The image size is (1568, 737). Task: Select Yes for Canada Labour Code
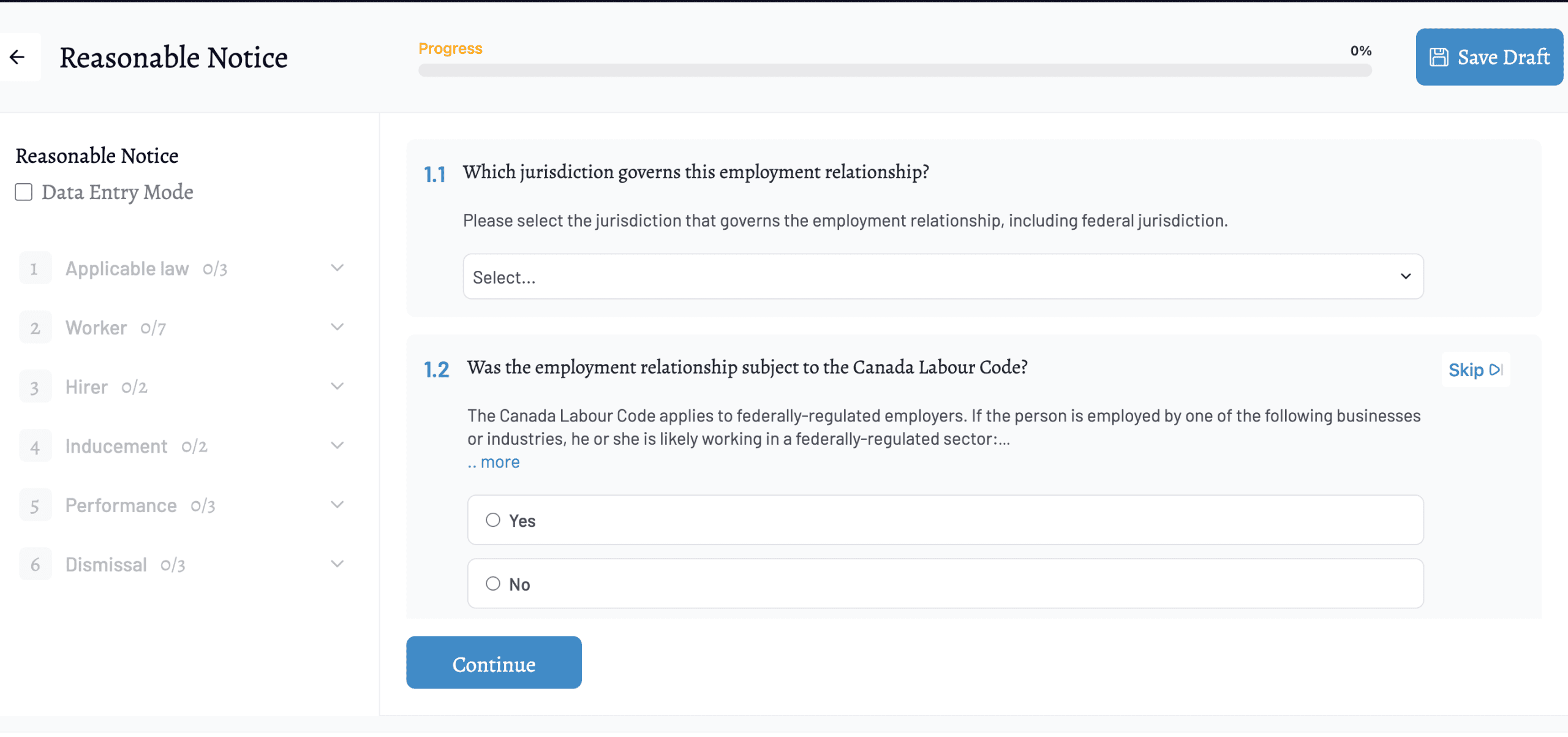pyautogui.click(x=493, y=520)
